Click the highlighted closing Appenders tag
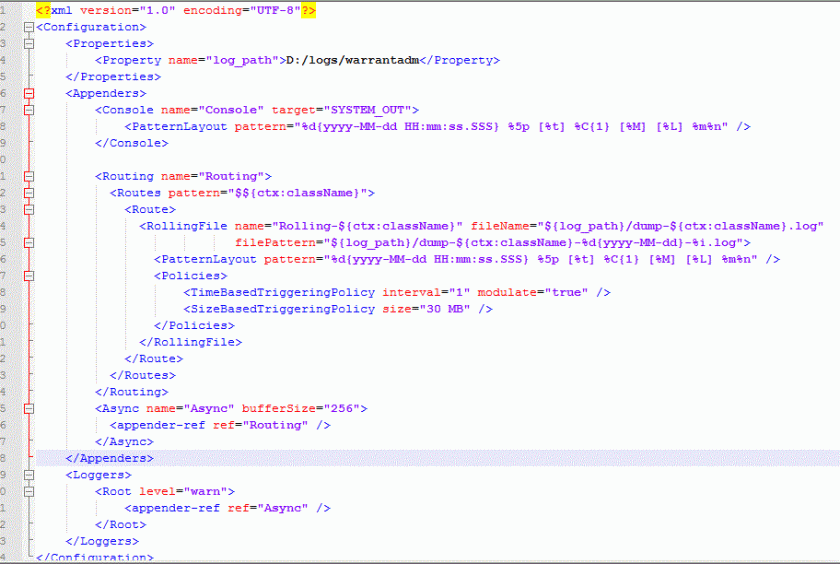The width and height of the screenshot is (840, 564). click(109, 458)
